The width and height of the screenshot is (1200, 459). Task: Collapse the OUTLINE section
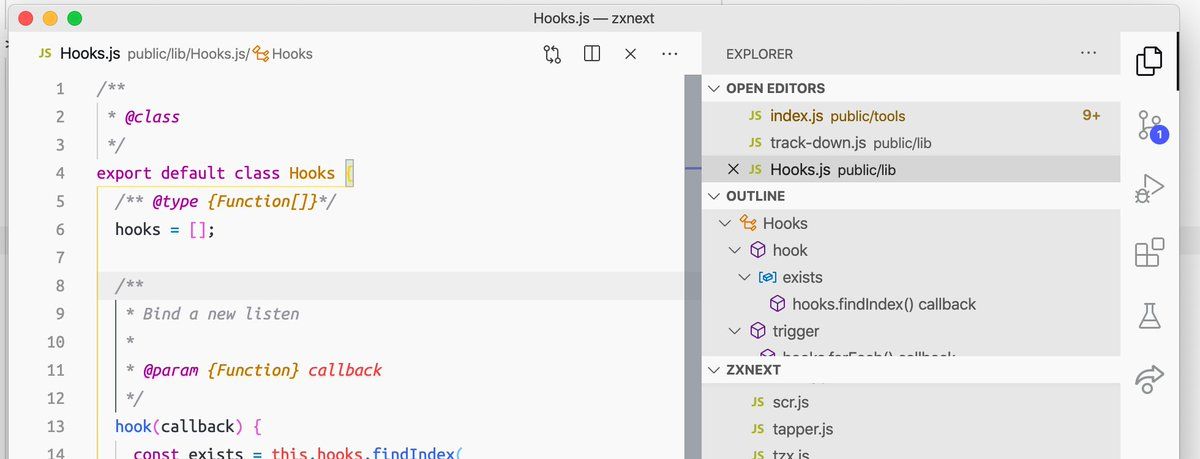click(x=714, y=196)
